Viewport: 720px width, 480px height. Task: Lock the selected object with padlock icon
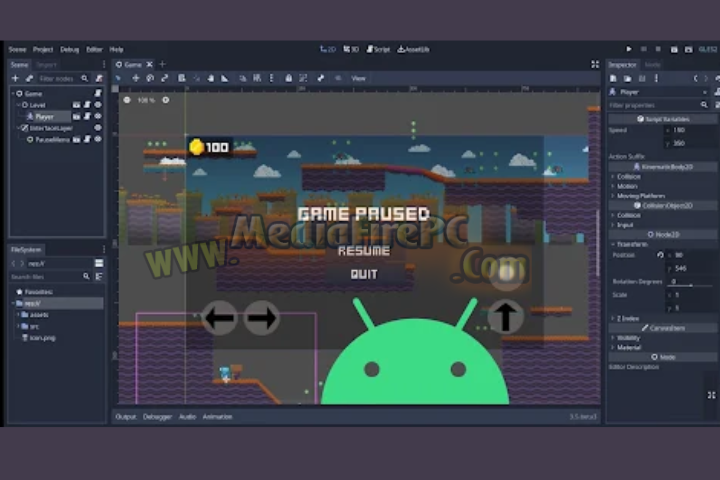[288, 78]
